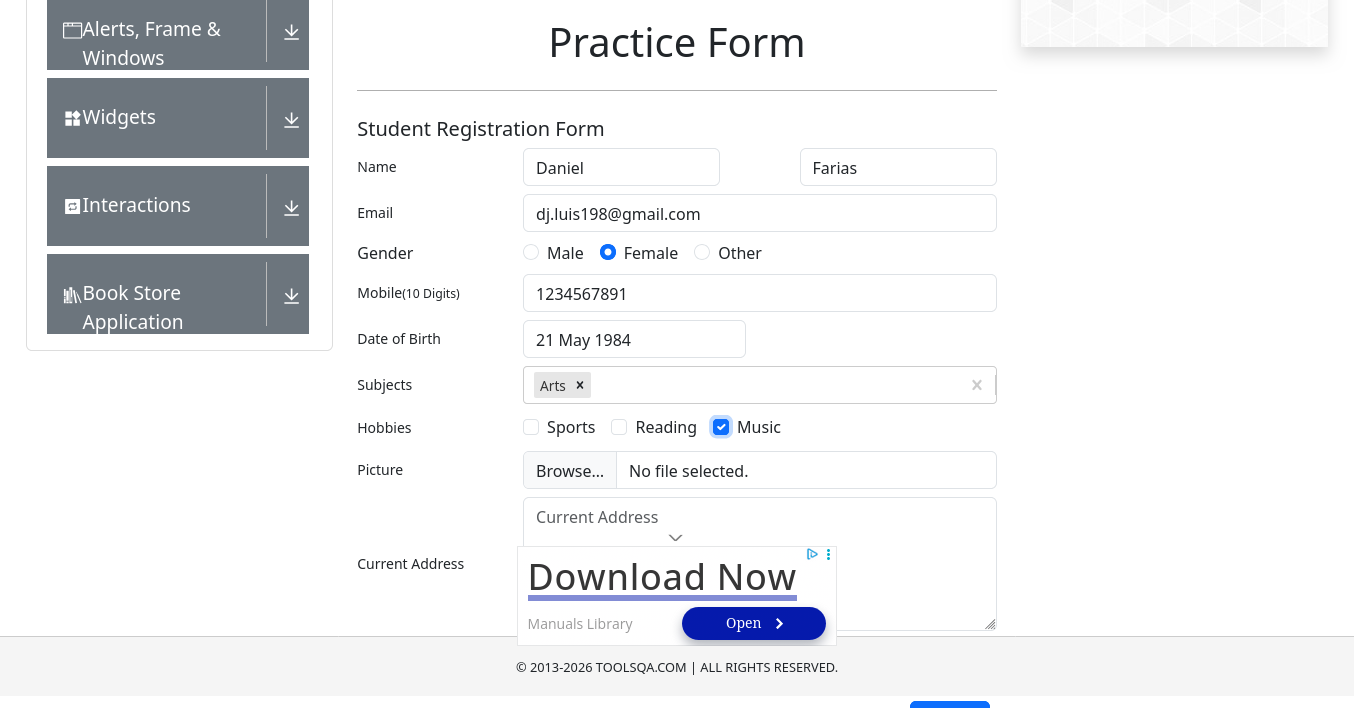
Task: Open the ad options three-dot icon
Action: [x=829, y=554]
